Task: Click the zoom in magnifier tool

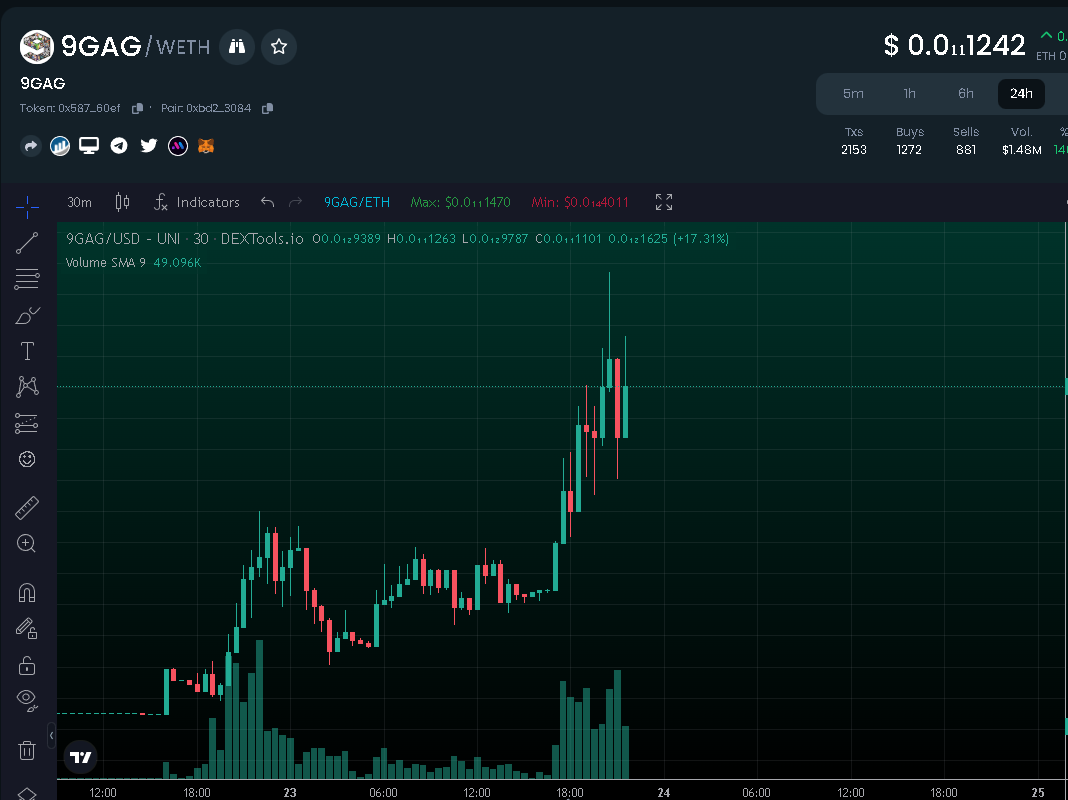Action: (x=27, y=543)
